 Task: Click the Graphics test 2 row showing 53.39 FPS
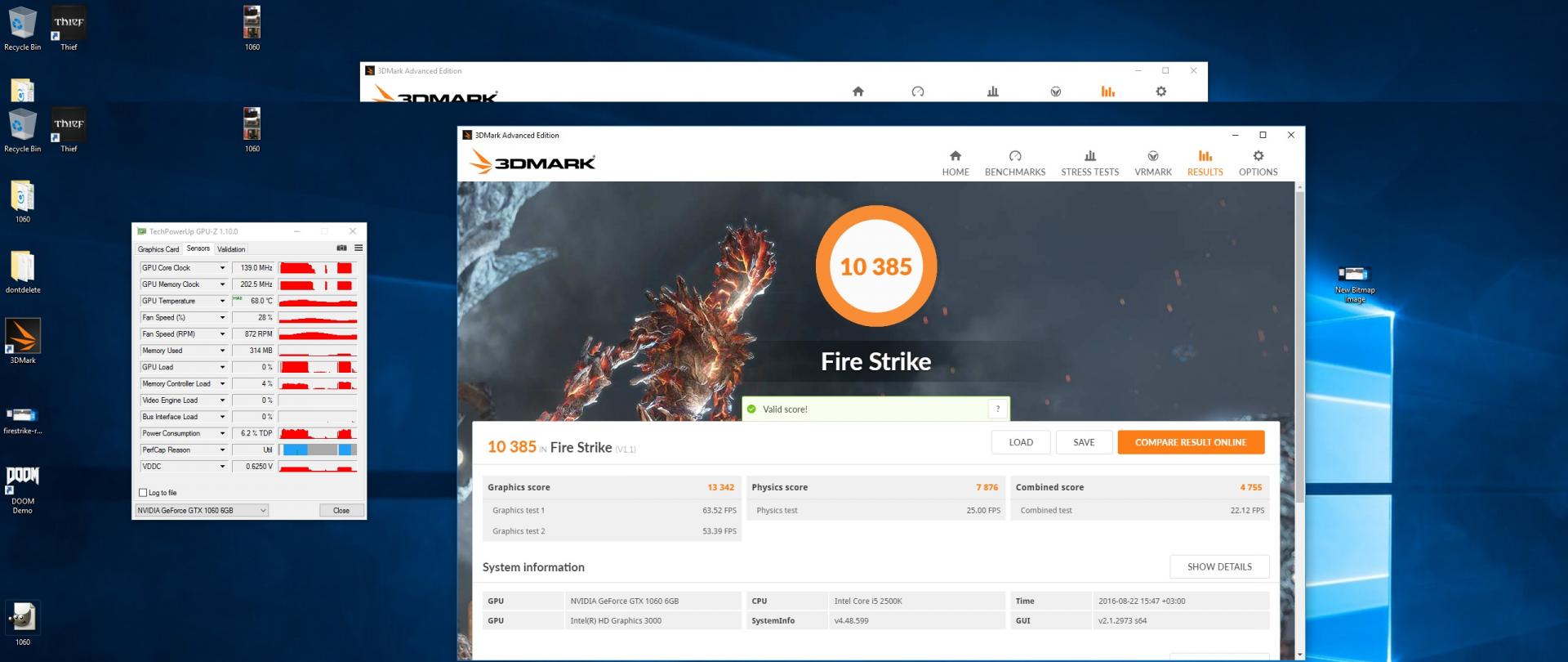(612, 531)
